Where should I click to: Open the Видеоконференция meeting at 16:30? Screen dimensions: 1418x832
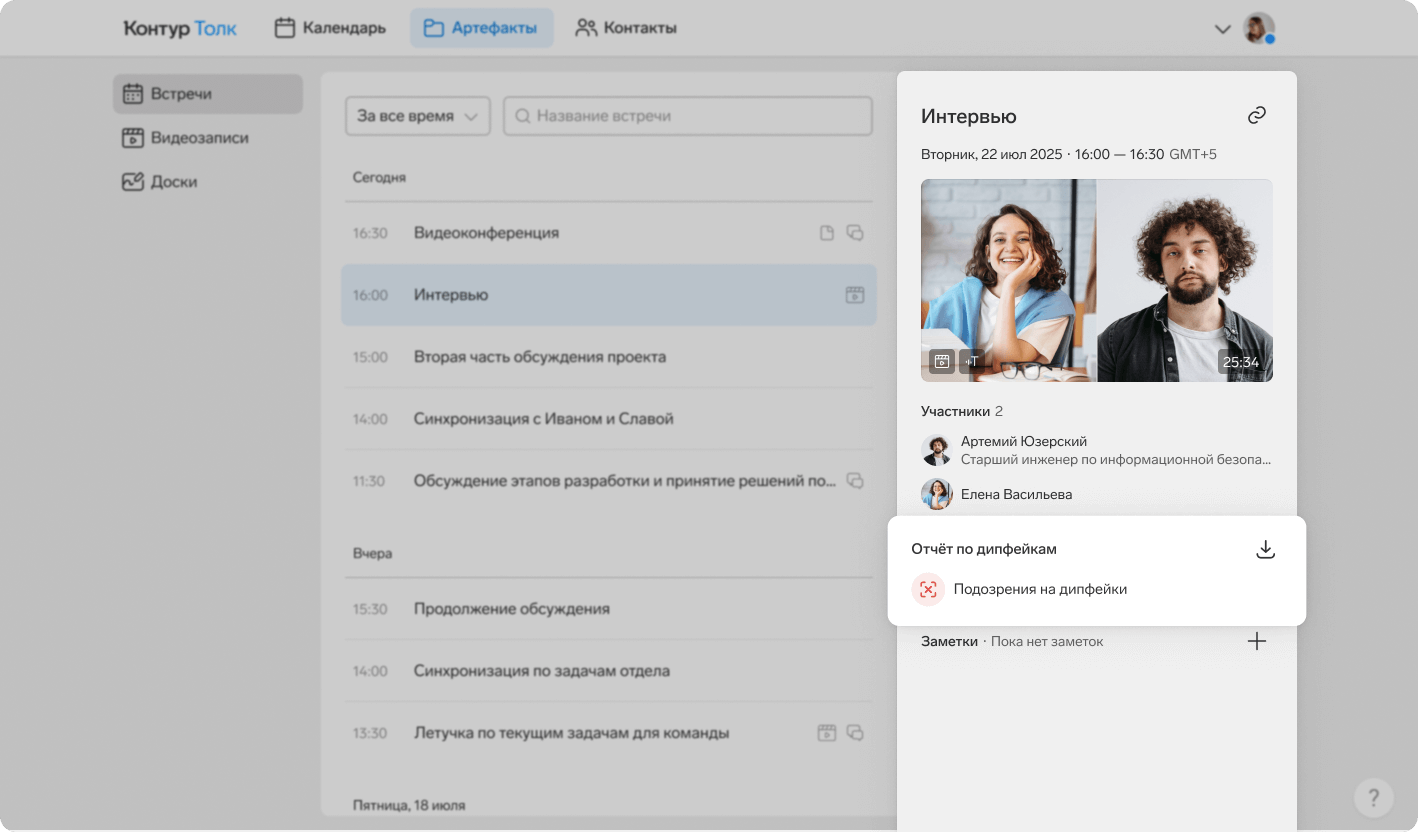click(x=608, y=233)
